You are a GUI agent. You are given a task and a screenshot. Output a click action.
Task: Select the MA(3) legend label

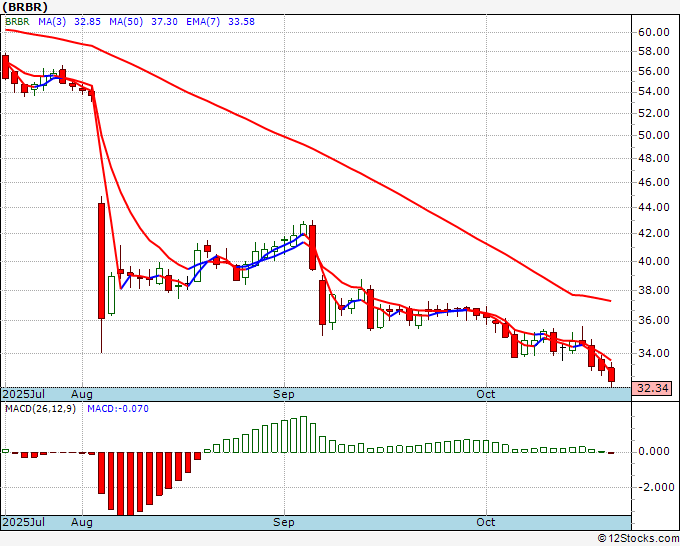[52, 22]
